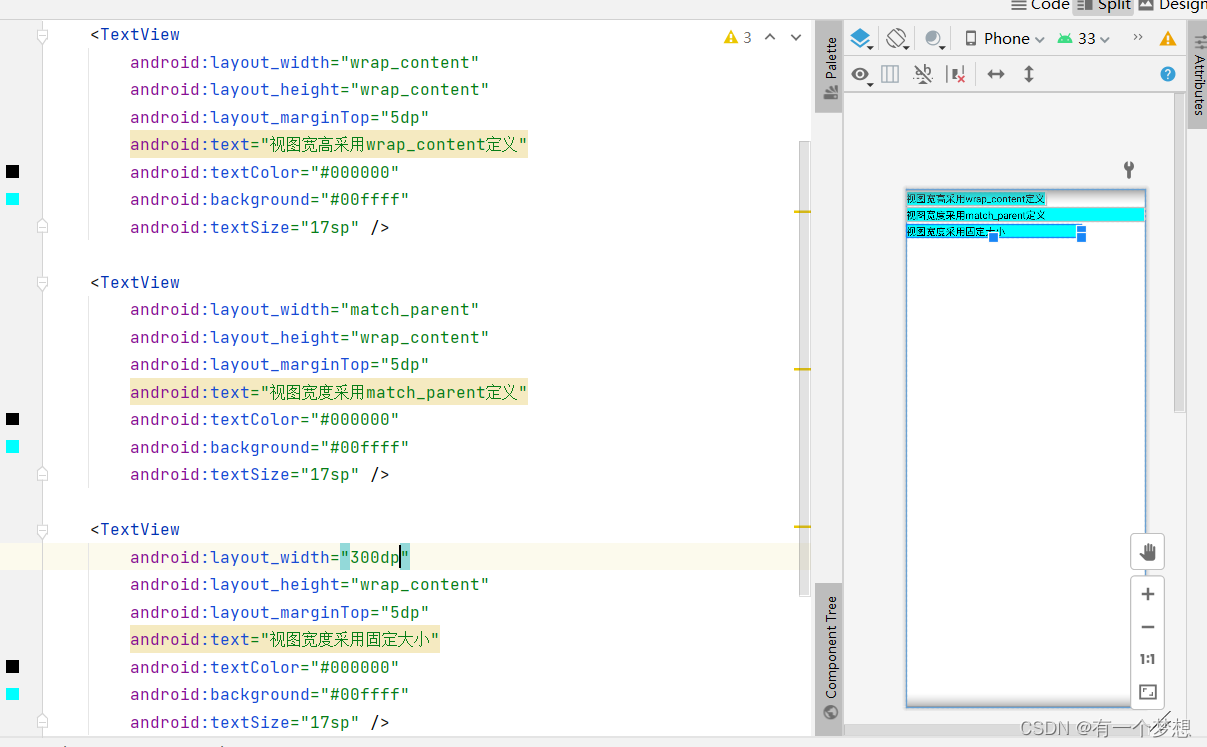
Task: Click the clear constraints red-x icon
Action: (957, 74)
